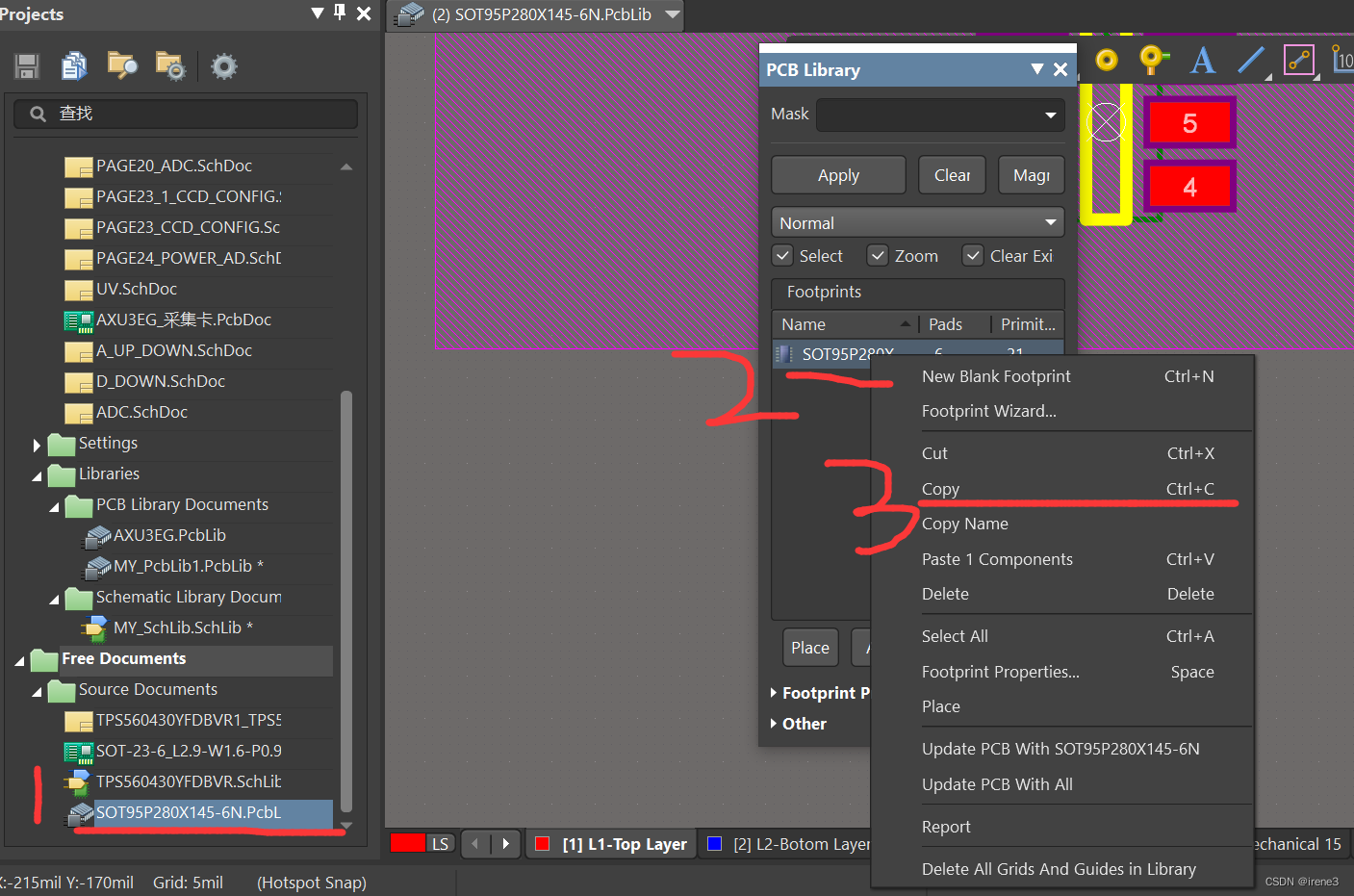Viewport: 1354px width, 896px height.
Task: Collapse PCB Library Documents folder
Action: (x=54, y=506)
